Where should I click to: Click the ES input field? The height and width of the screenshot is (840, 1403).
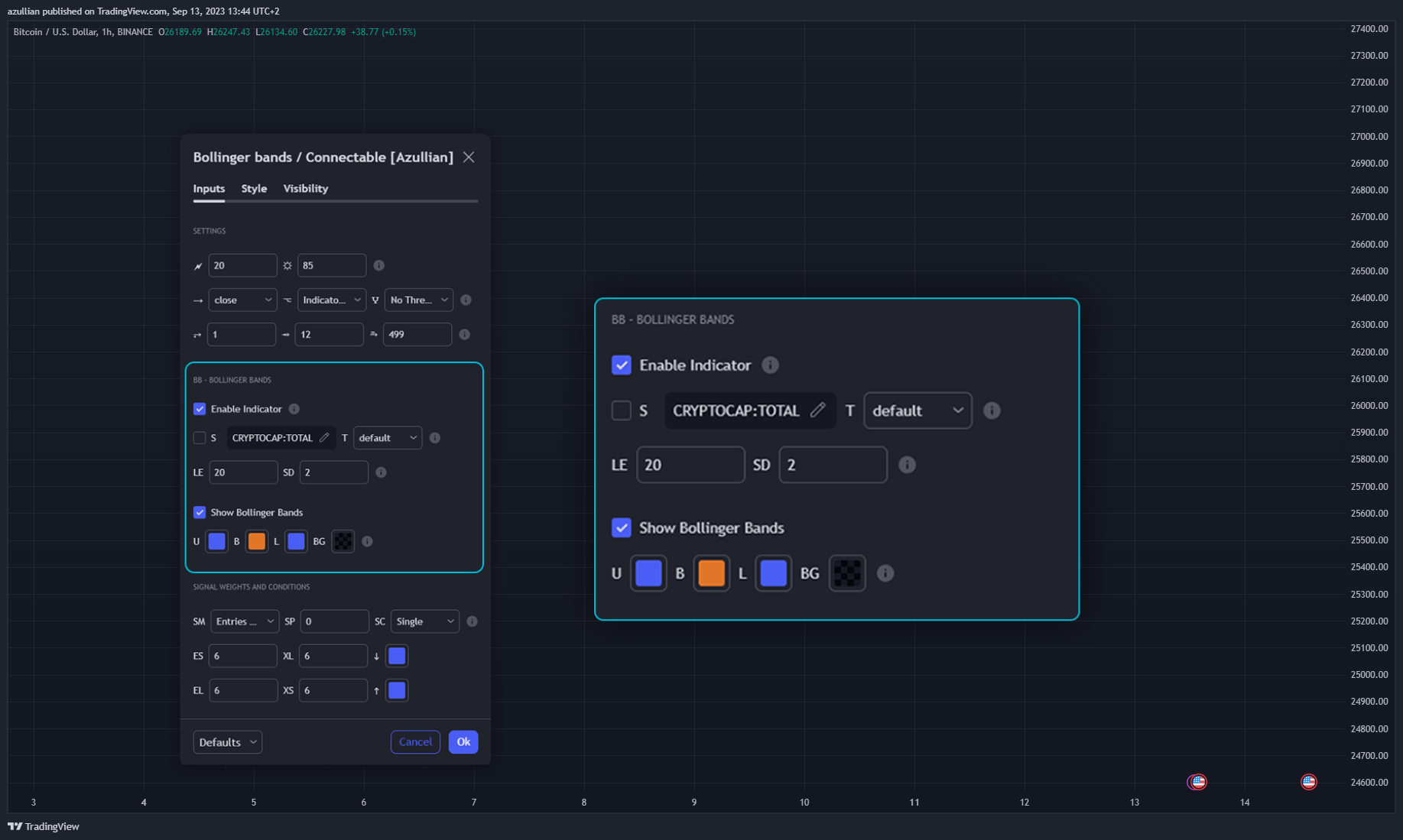coord(243,656)
